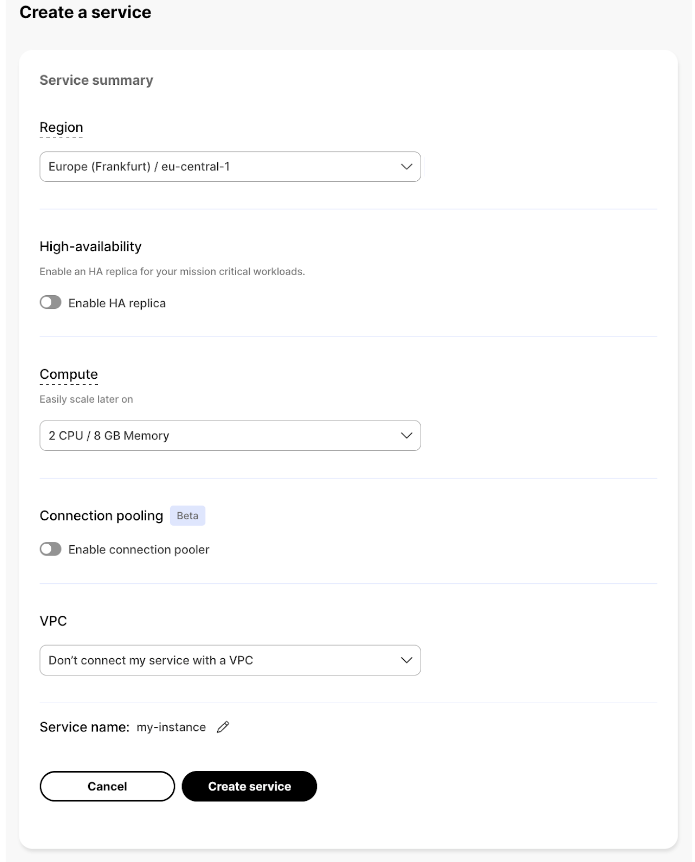
Task: Click the underlined Region label
Action: [61, 128]
